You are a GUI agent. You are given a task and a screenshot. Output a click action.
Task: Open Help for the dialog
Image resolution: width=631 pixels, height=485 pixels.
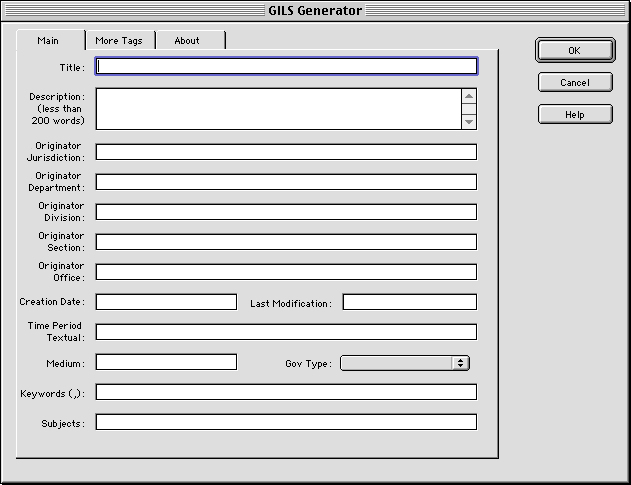click(x=574, y=114)
